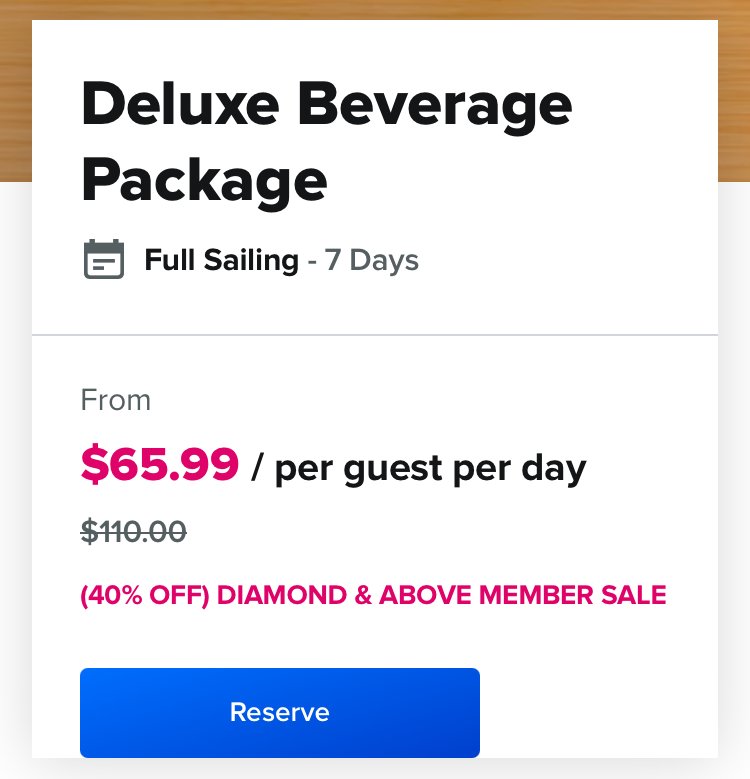Select the per guest per day text
The image size is (750, 779).
pos(430,469)
